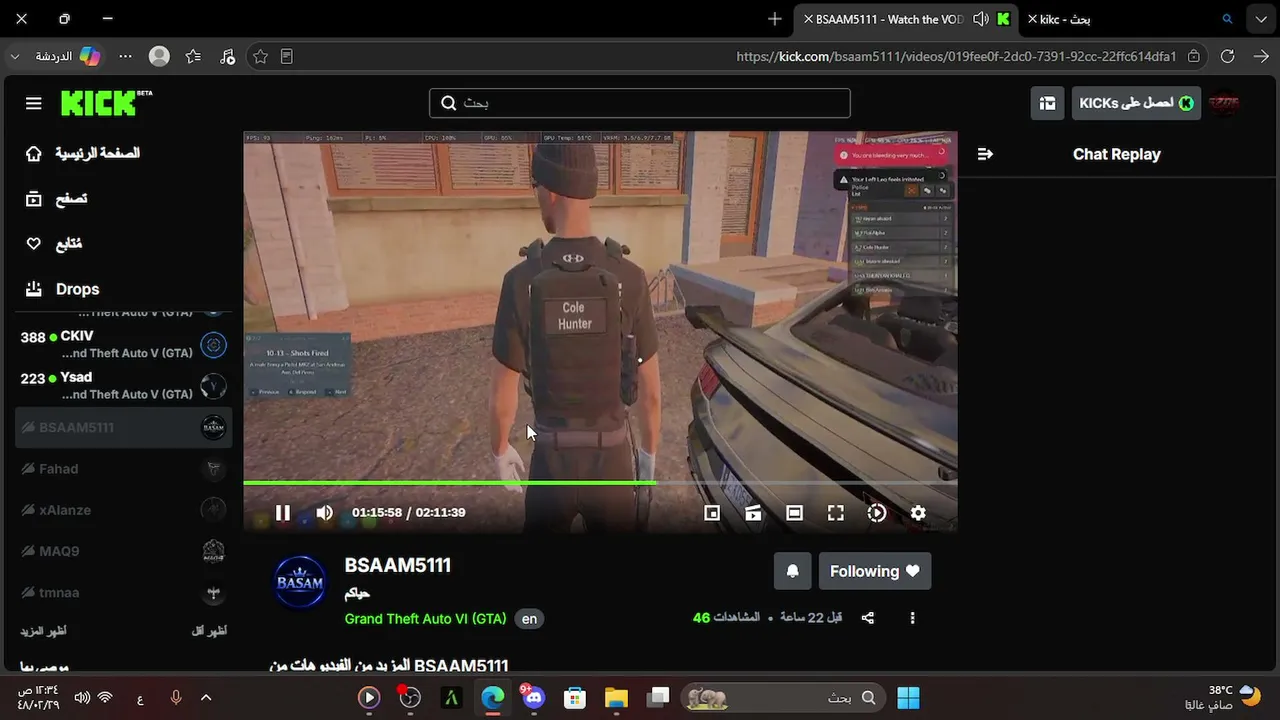The width and height of the screenshot is (1280, 720).
Task: Mute the video player volume
Action: [x=324, y=513]
